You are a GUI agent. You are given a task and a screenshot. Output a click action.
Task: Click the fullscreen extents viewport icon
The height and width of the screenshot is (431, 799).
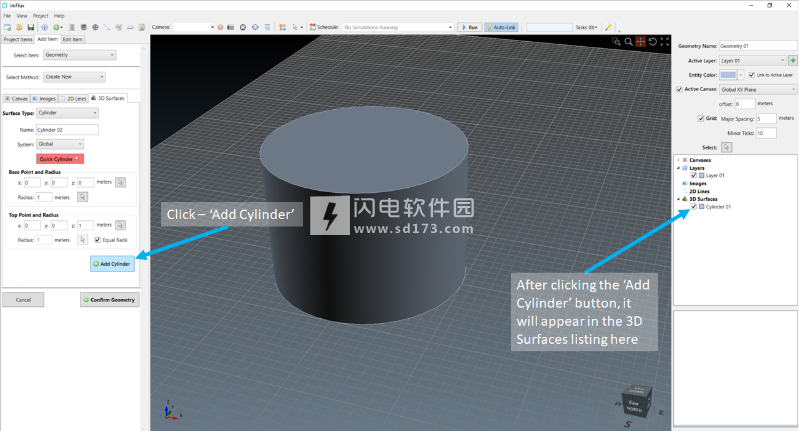(x=664, y=42)
